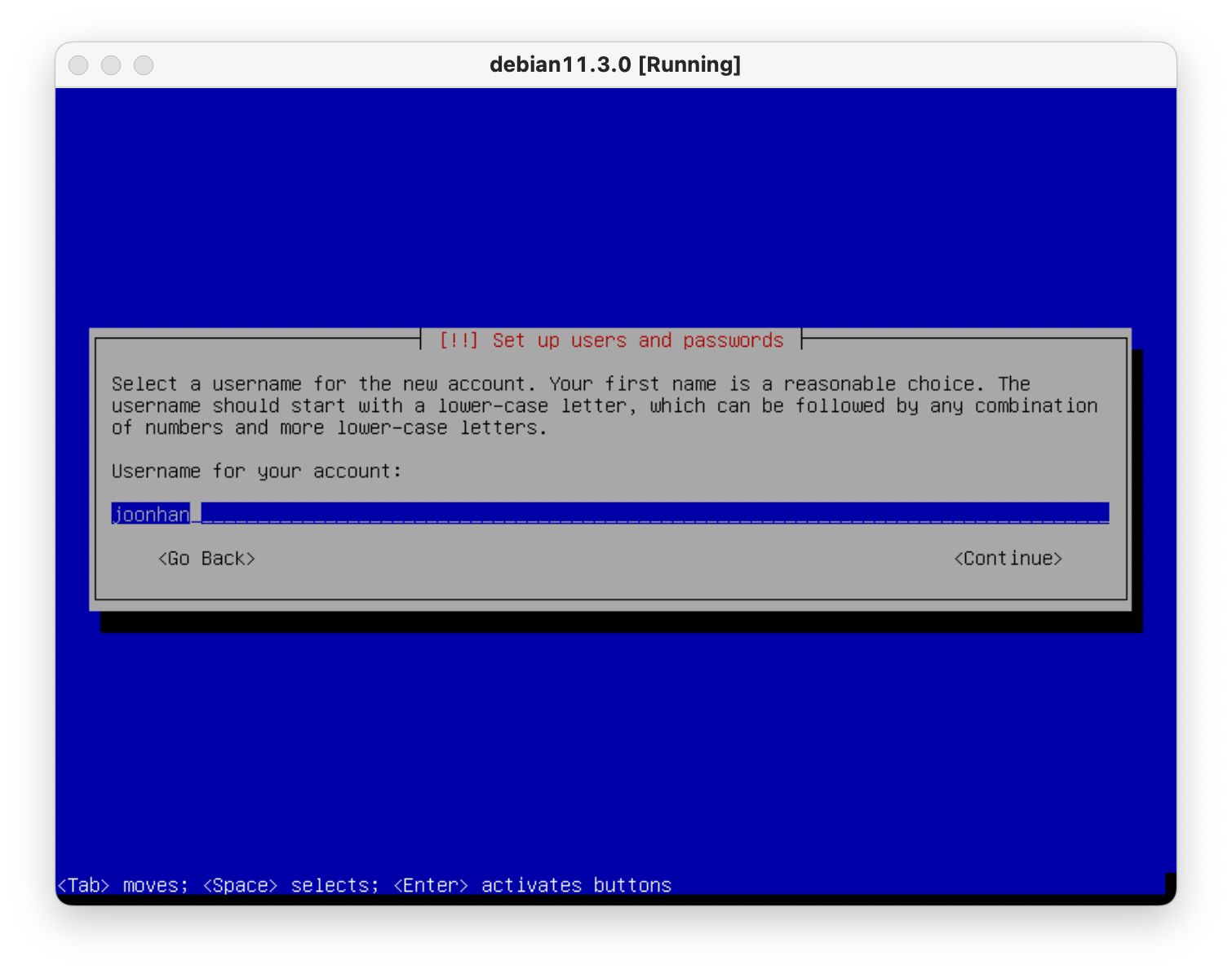The height and width of the screenshot is (974, 1232).
Task: Click the blue background below the dialog
Action: coord(615,750)
